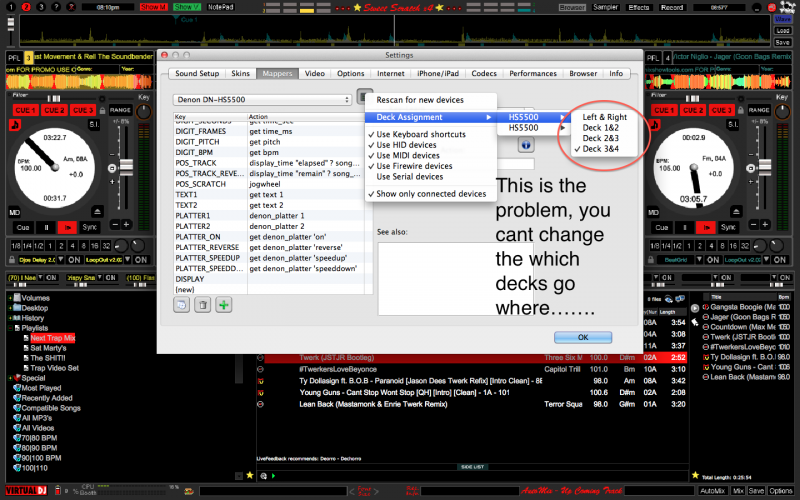Click the red layout button 2 in top bar
The image size is (800, 500).
26,7
